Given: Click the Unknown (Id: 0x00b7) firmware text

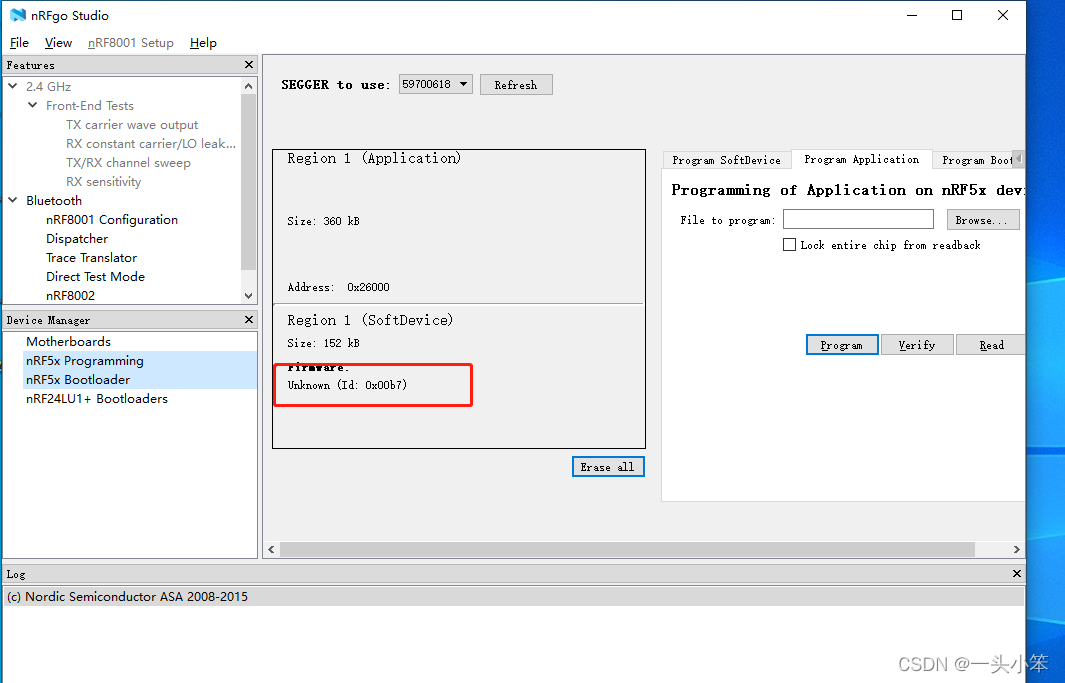Looking at the screenshot, I should (347, 385).
